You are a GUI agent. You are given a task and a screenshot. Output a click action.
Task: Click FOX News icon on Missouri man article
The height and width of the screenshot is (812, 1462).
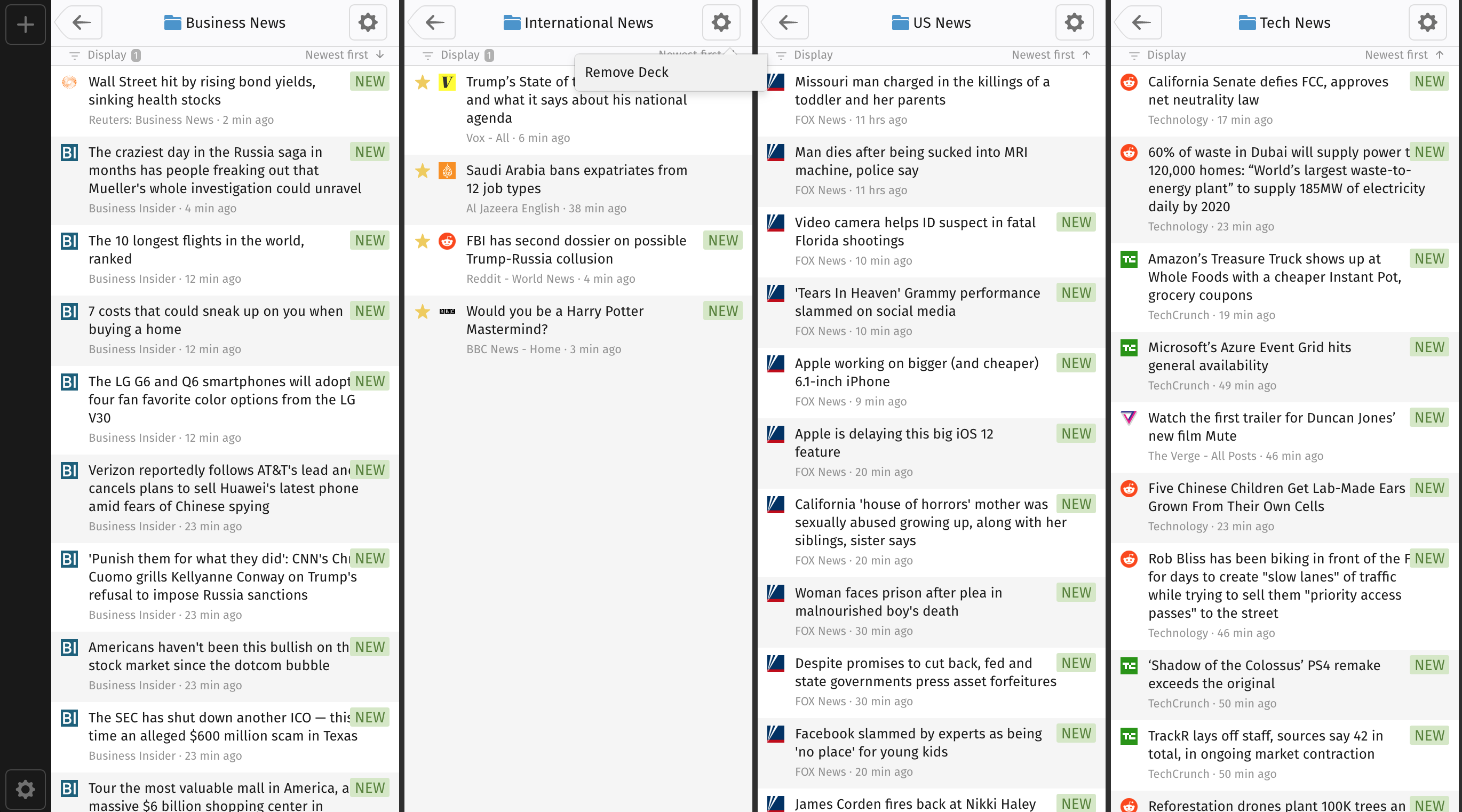pos(775,82)
